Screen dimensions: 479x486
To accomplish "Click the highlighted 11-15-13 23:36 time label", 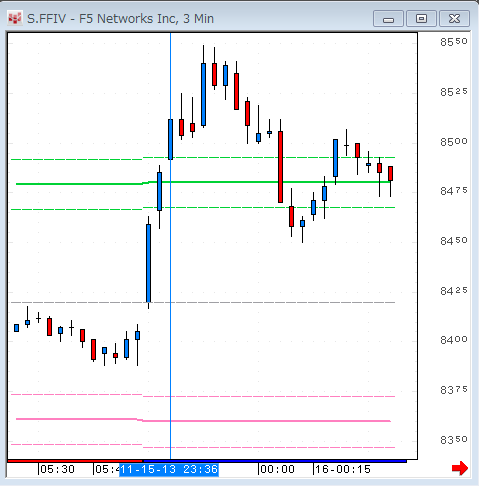I will click(x=169, y=469).
